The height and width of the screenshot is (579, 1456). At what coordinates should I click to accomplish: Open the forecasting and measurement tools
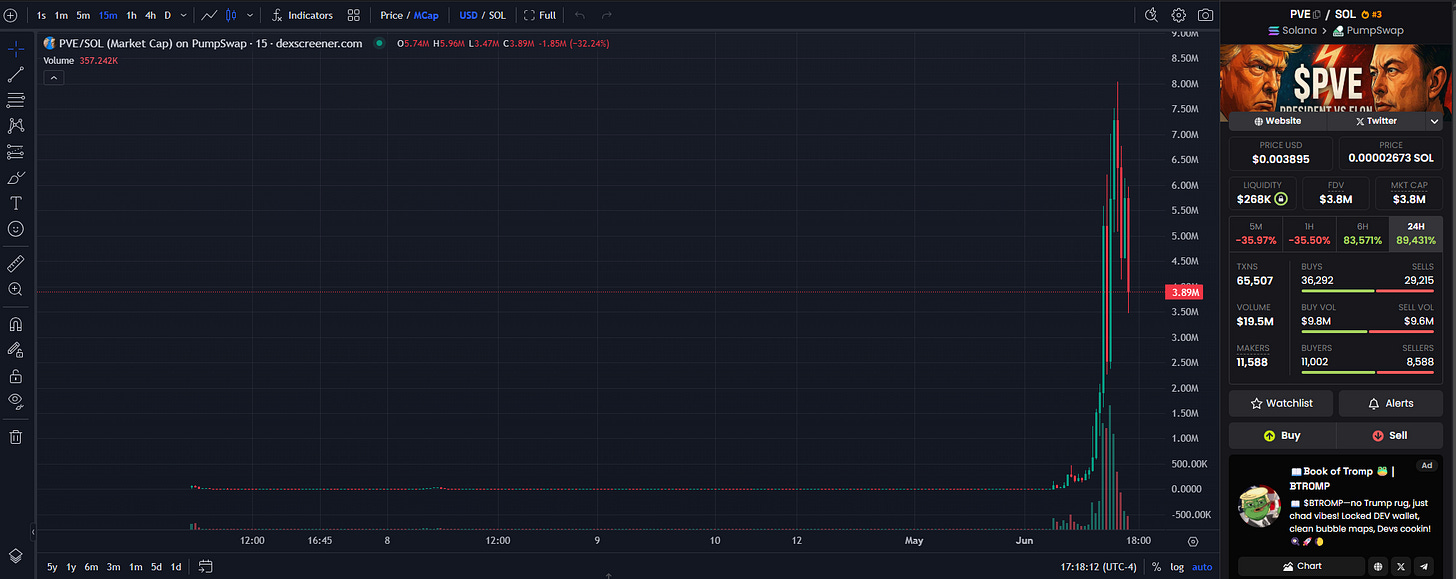15,152
